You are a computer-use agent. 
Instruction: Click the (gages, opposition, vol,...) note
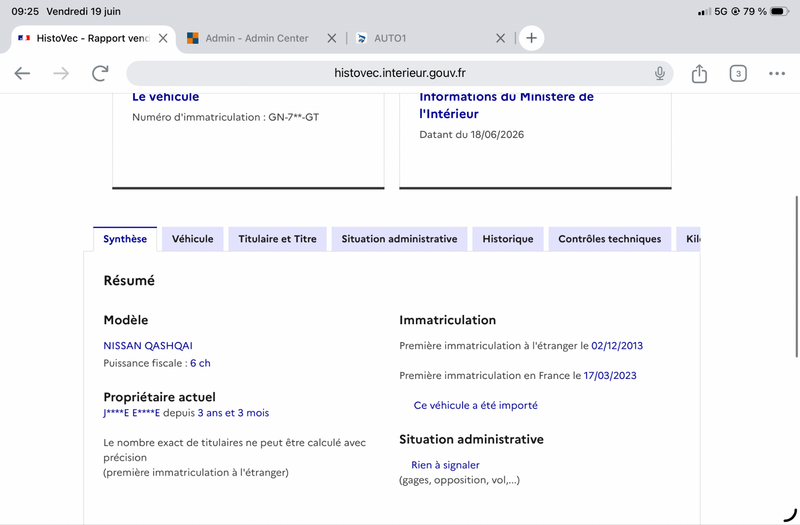point(459,480)
